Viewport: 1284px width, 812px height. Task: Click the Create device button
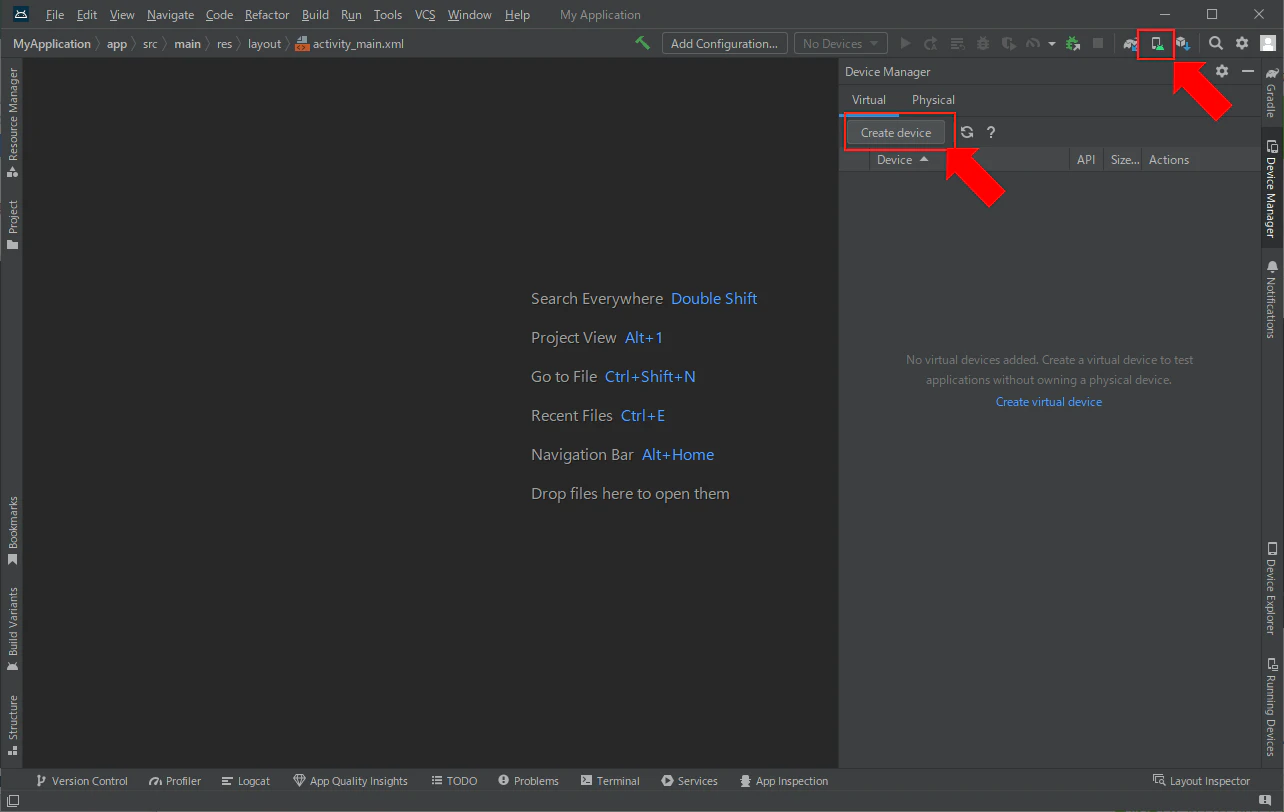[896, 132]
